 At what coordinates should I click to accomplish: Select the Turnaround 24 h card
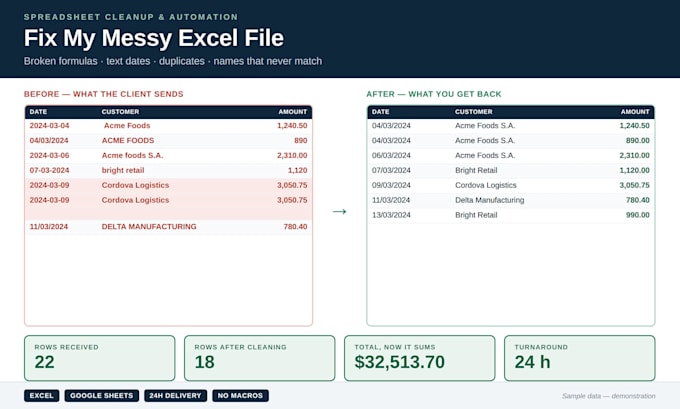pos(579,358)
